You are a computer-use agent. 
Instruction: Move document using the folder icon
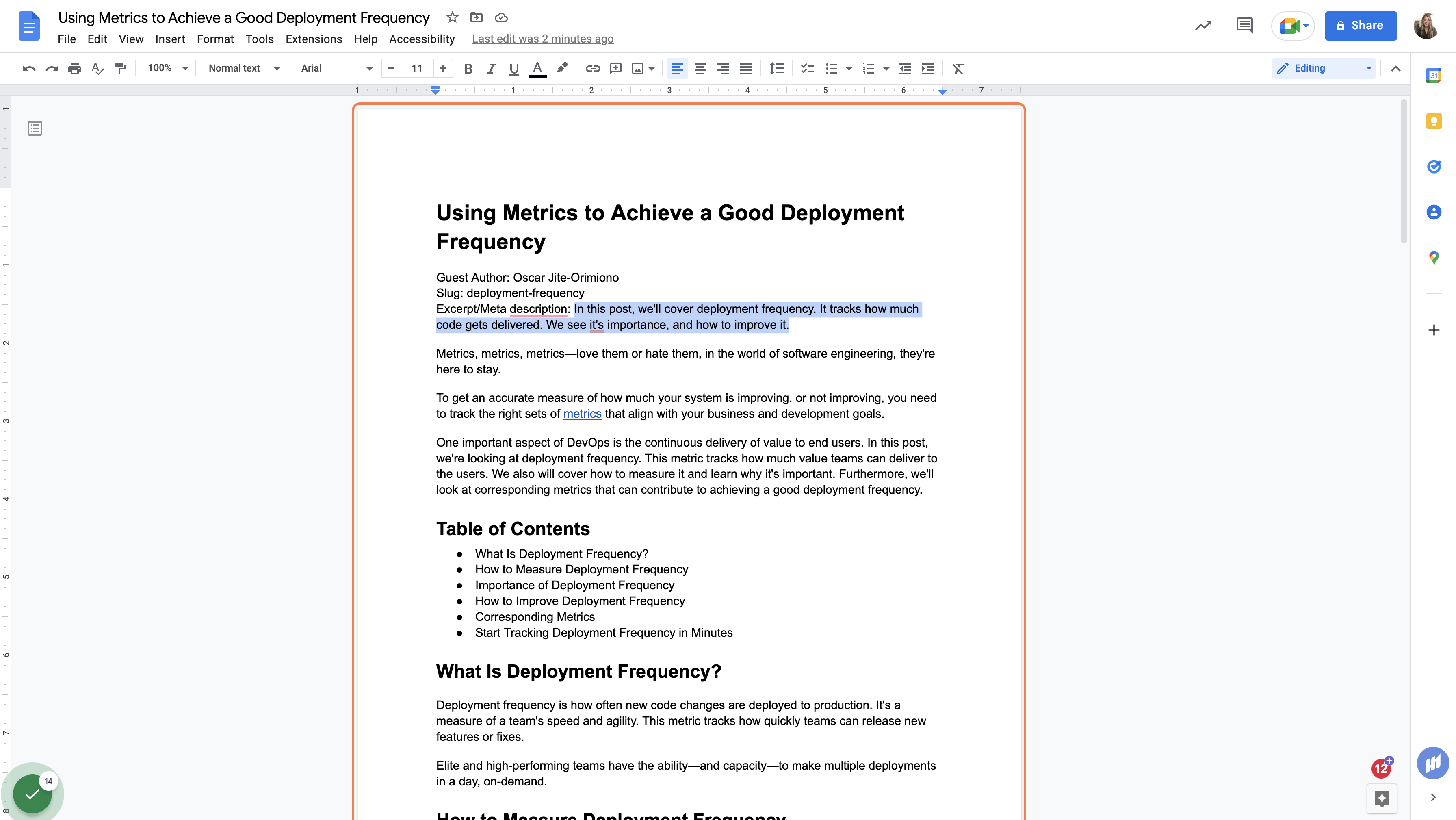(477, 17)
